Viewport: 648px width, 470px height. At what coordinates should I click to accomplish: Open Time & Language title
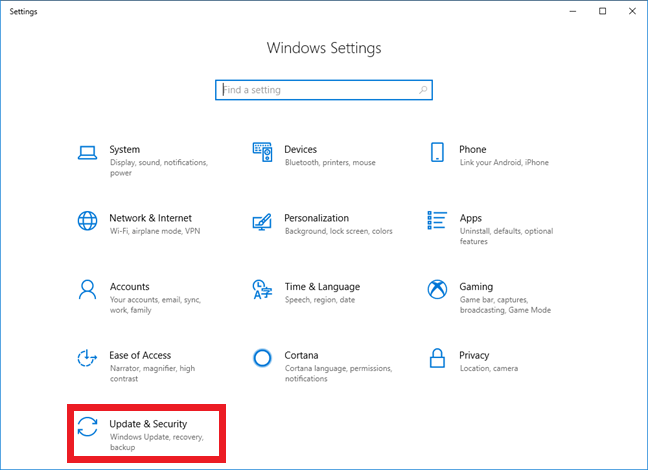tap(322, 286)
